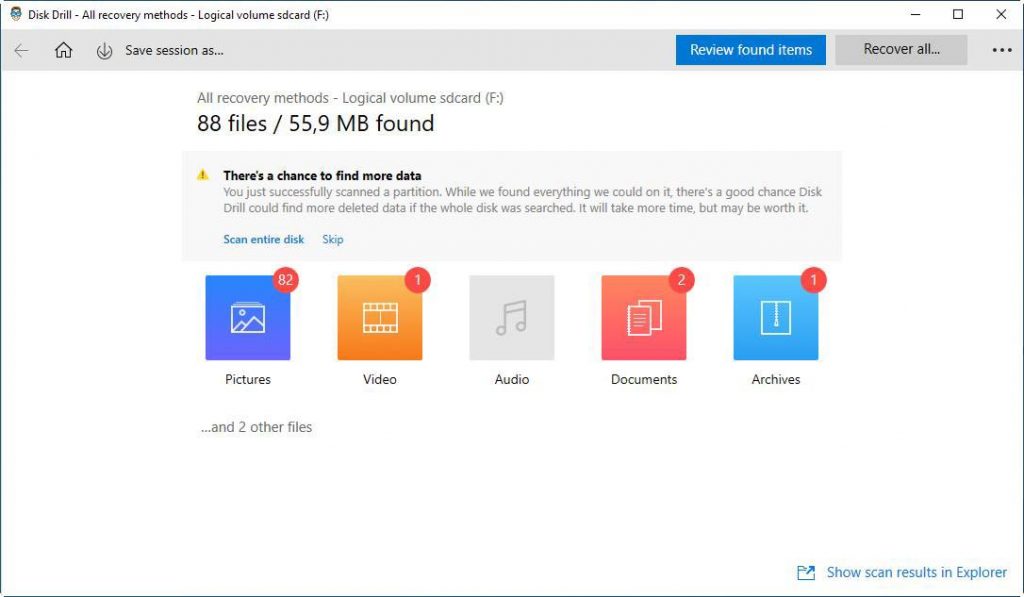
Task: Click the Recover all button
Action: (x=899, y=49)
